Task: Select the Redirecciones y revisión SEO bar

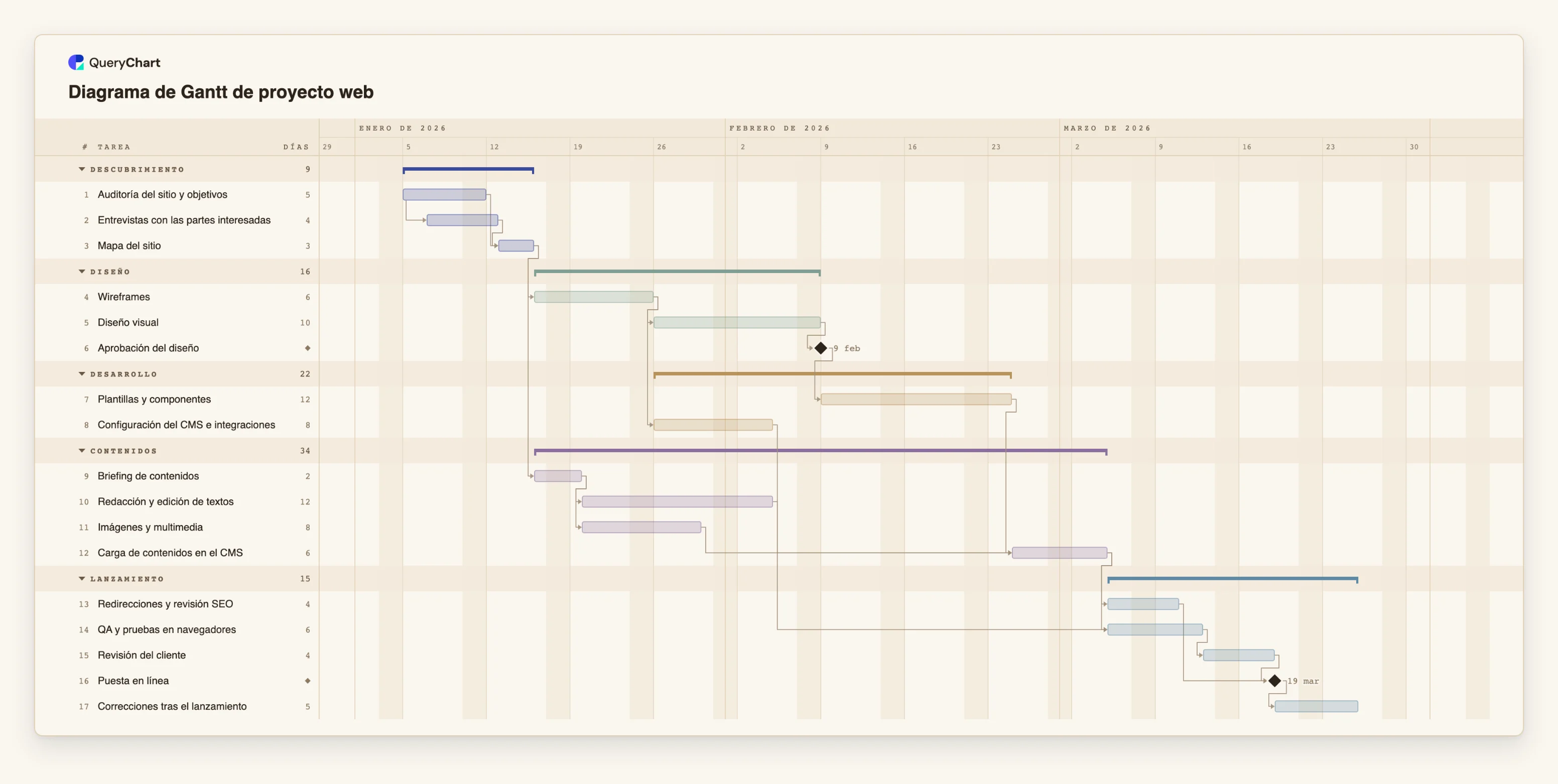Action: point(1143,604)
